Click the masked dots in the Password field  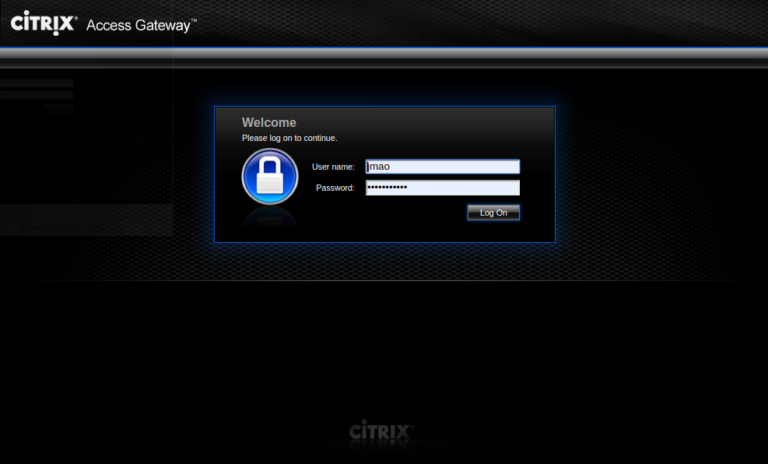coord(387,187)
